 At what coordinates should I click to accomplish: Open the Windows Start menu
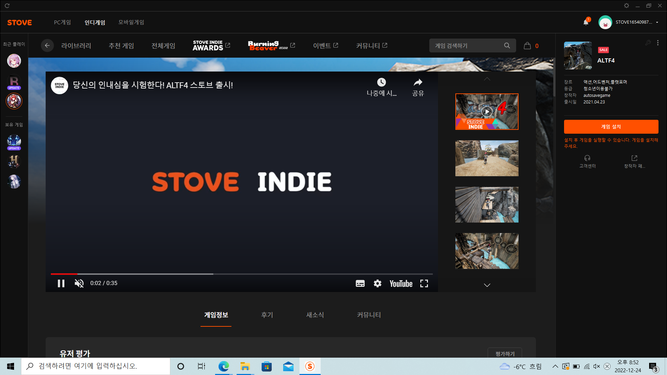click(10, 366)
